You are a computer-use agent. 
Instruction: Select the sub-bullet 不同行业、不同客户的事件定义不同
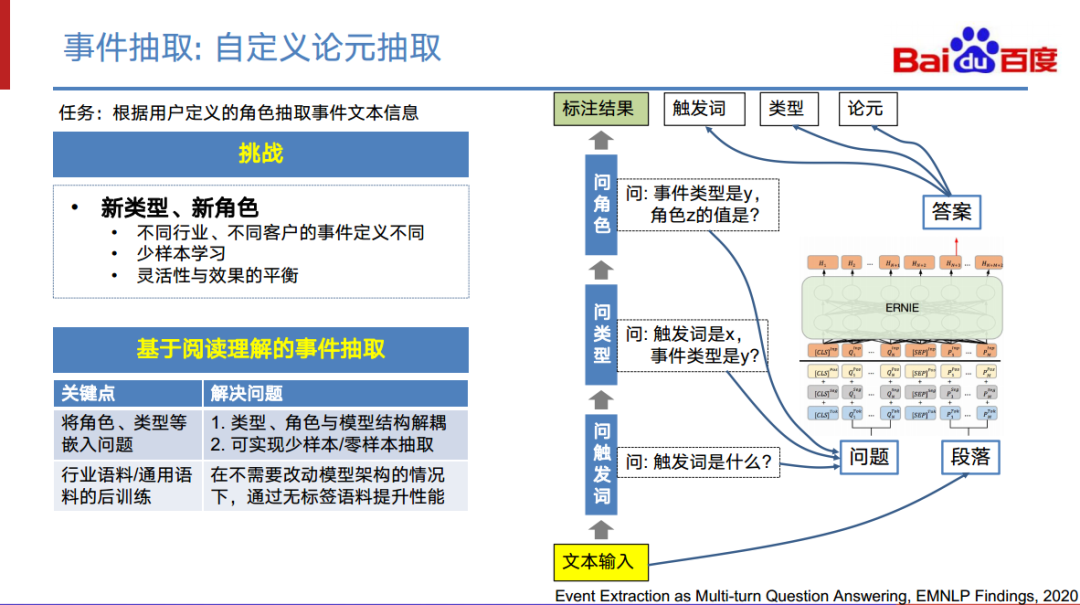[x=280, y=232]
